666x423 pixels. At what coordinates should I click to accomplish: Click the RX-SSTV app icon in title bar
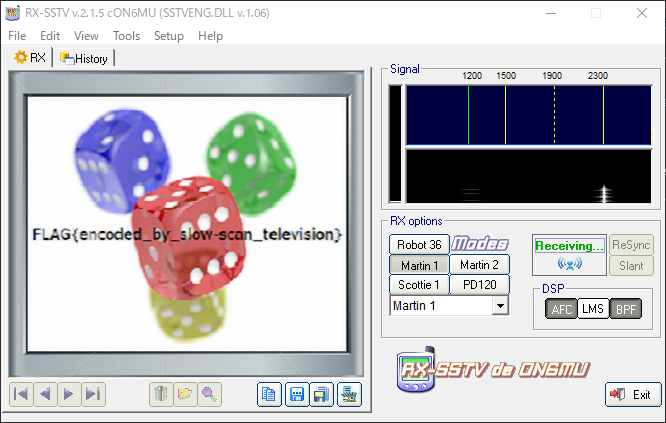[x=12, y=13]
